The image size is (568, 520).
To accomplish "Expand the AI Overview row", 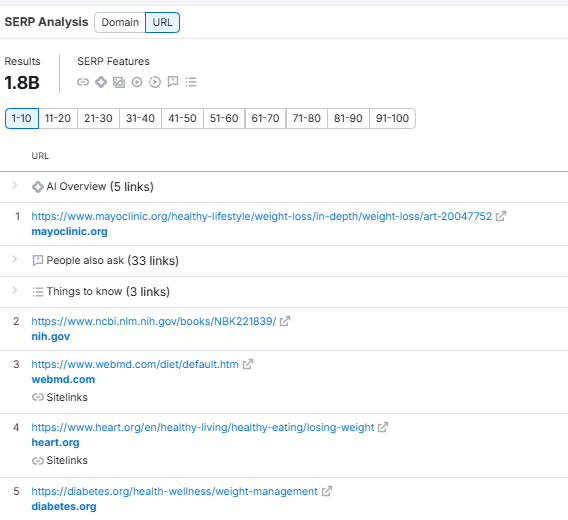I will point(14,186).
